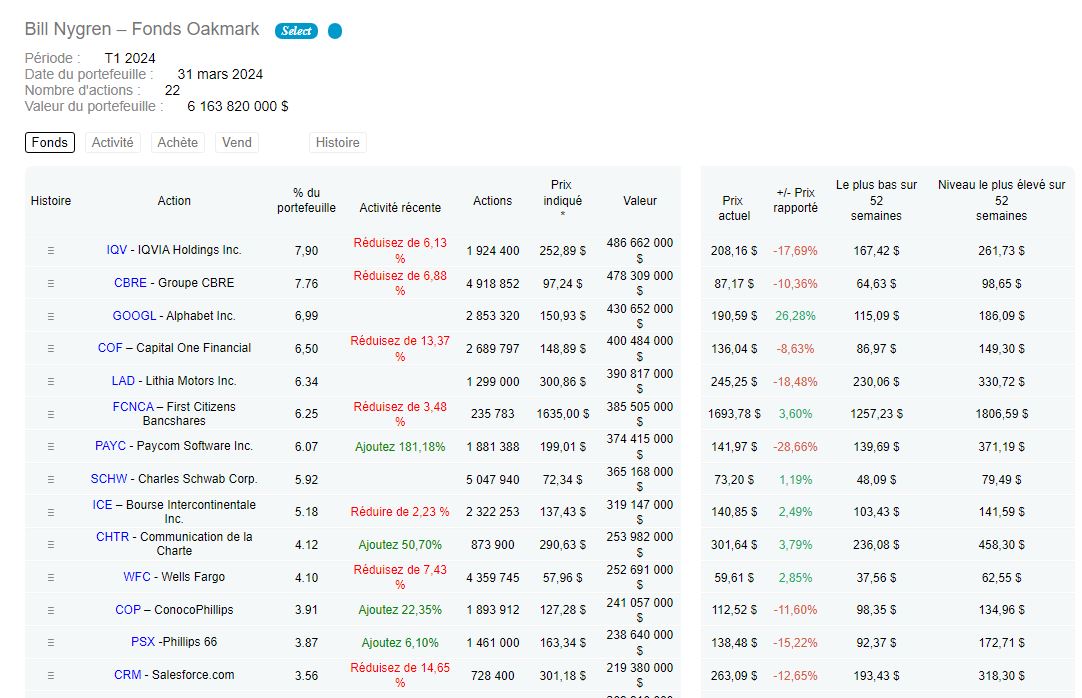Open the Histoire tab
The image size is (1082, 698).
click(337, 143)
